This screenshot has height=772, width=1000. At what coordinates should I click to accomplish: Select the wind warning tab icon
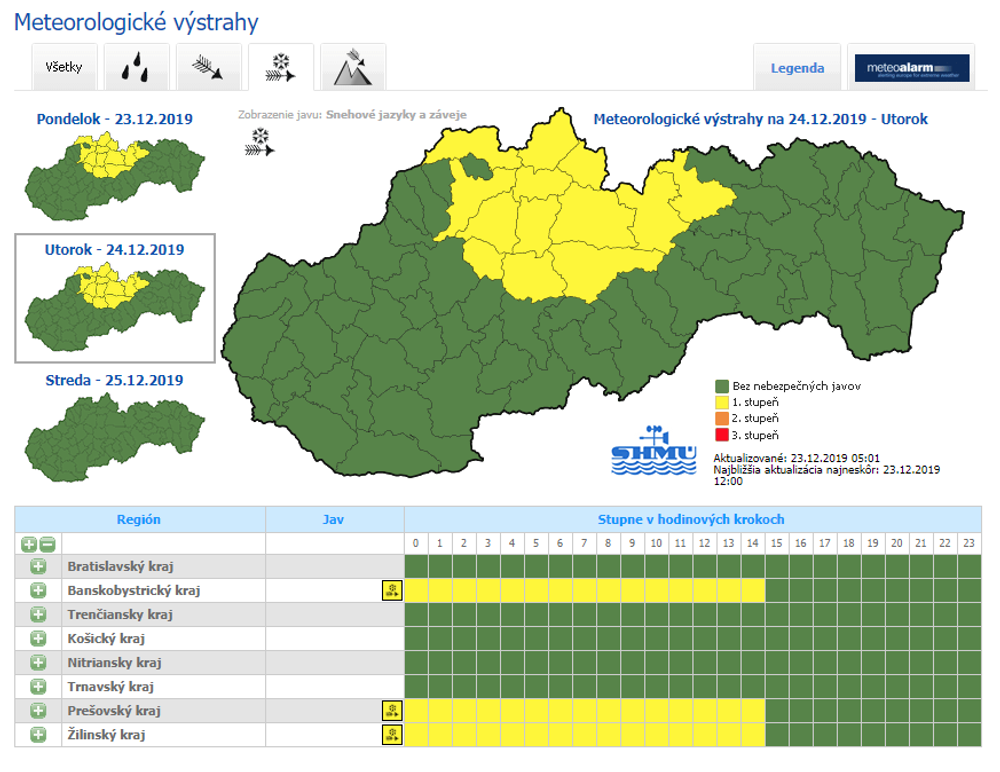pos(209,68)
